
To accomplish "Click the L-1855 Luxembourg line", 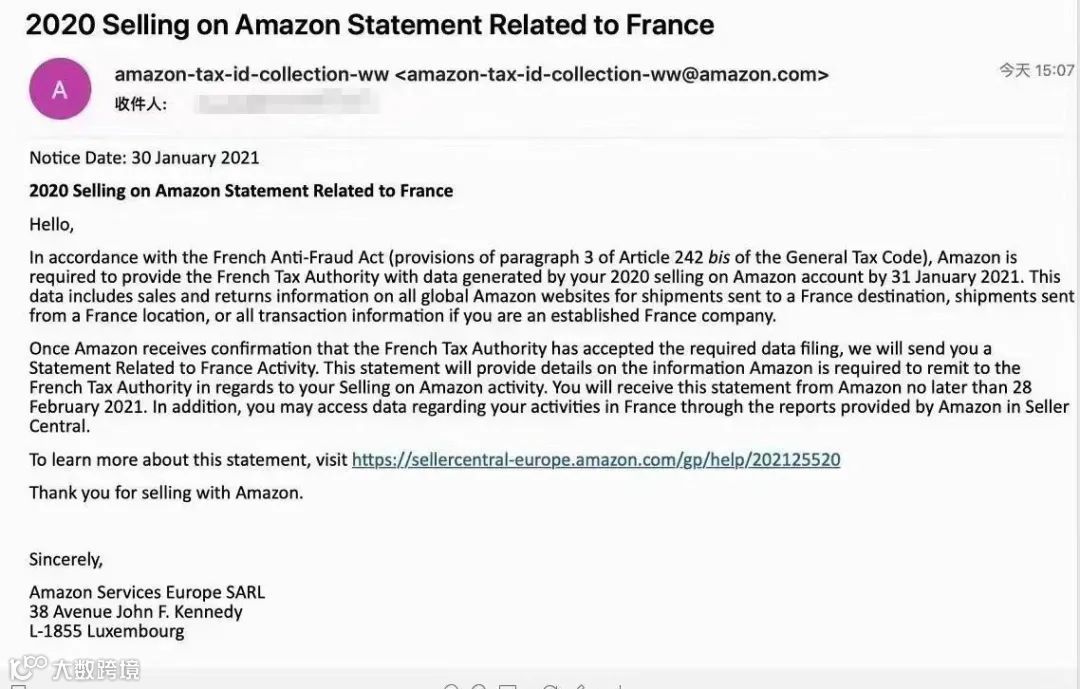I will (107, 631).
